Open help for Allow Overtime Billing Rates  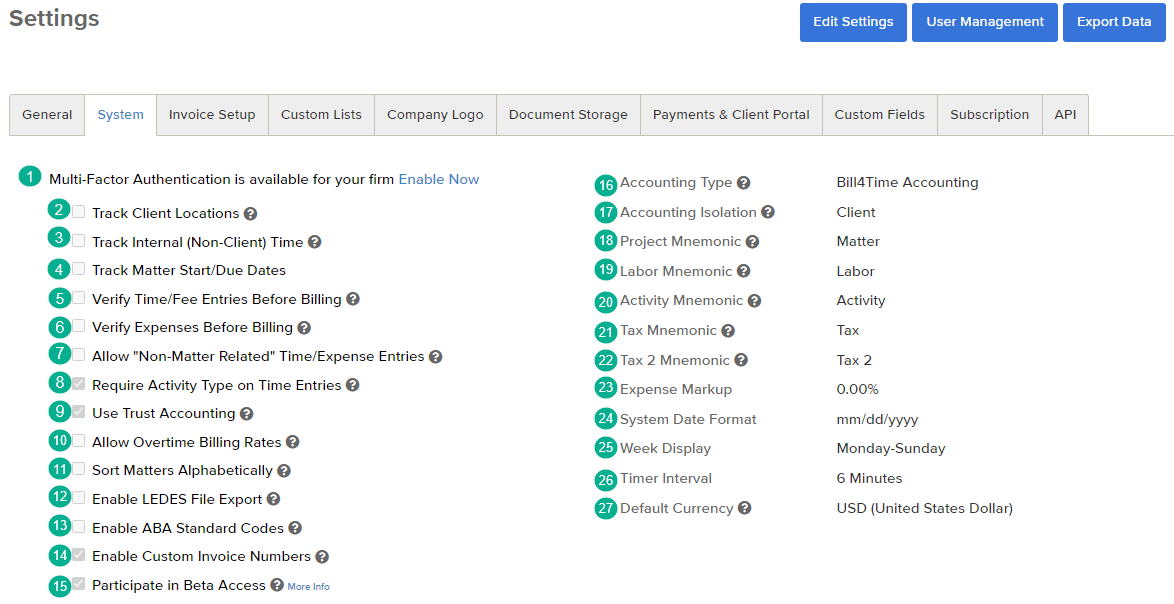point(293,442)
